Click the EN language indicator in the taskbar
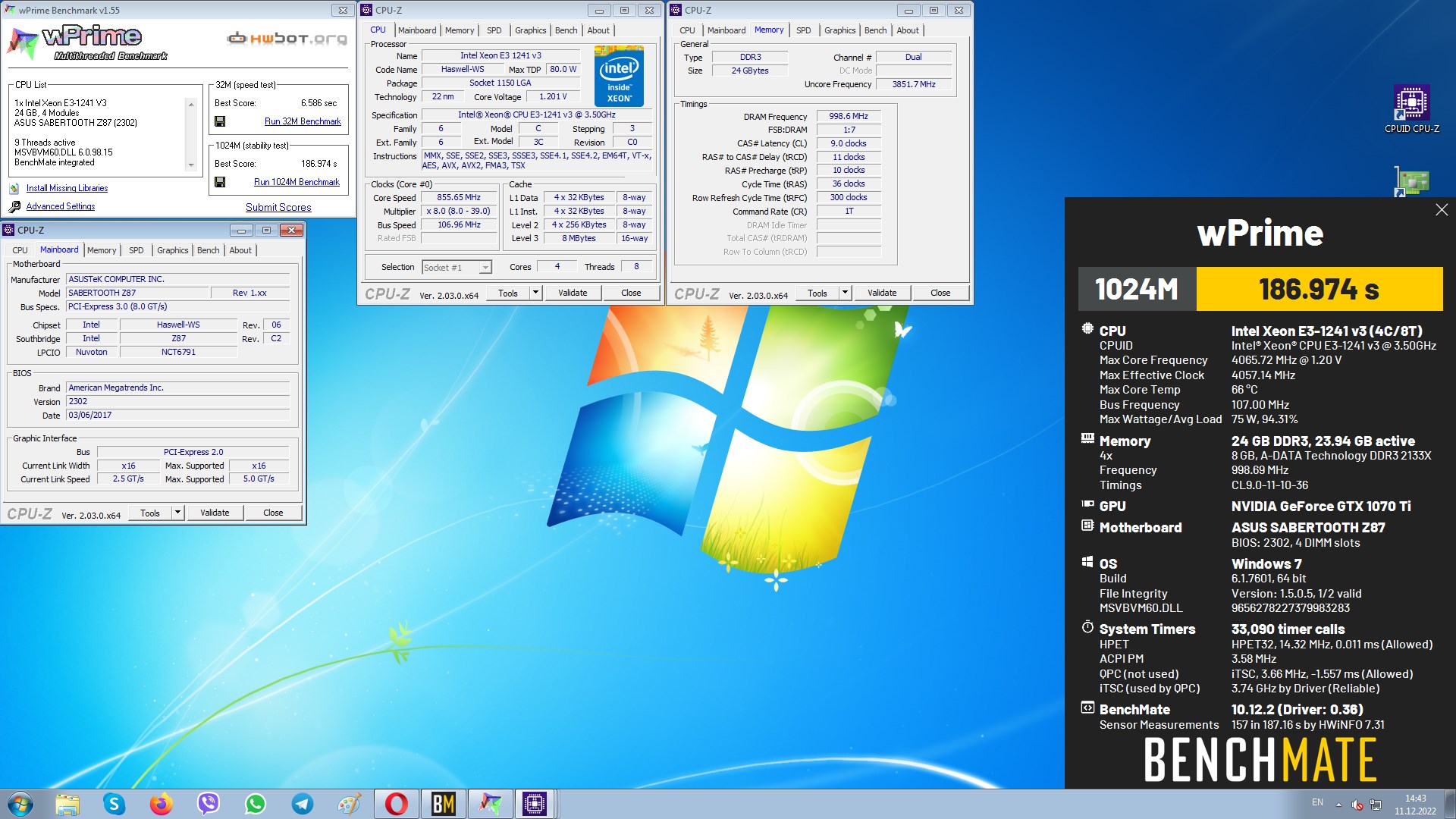This screenshot has height=819, width=1456. (1317, 802)
